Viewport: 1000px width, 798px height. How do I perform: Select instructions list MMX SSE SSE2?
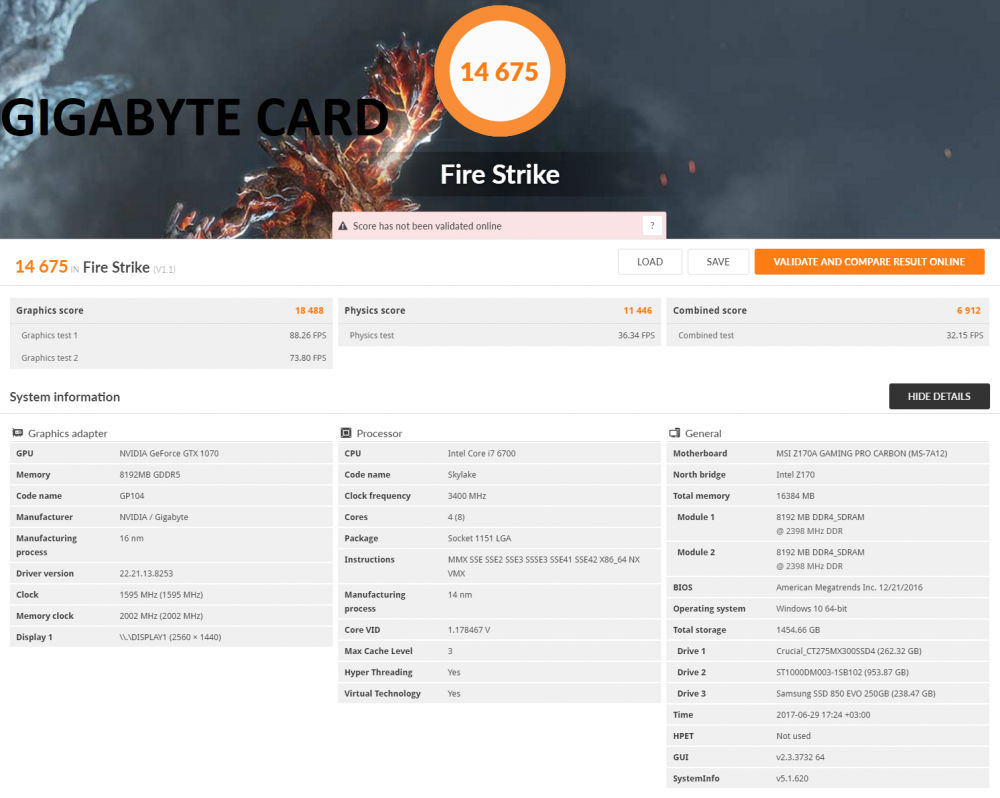pos(544,566)
